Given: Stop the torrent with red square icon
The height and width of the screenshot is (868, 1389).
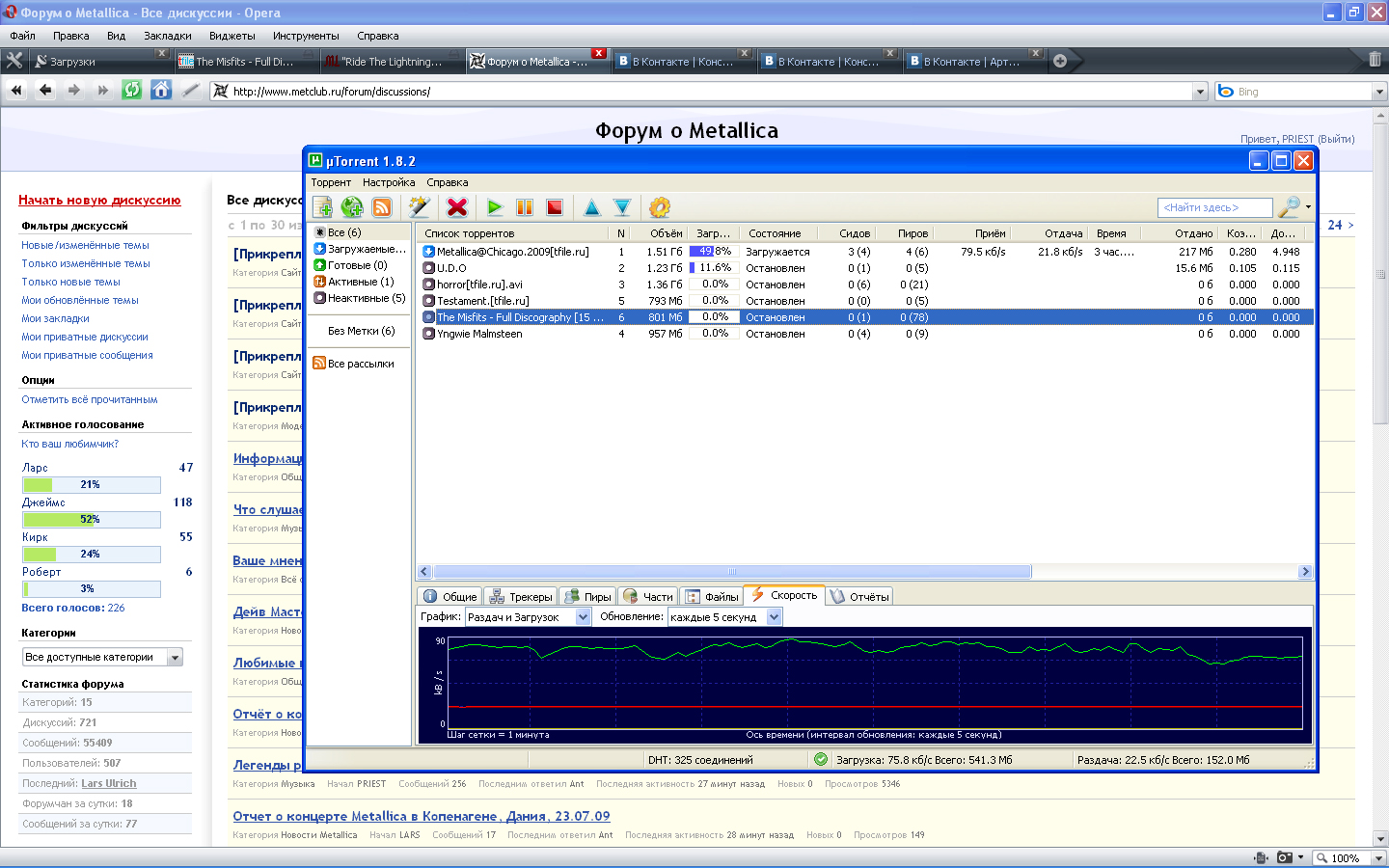Looking at the screenshot, I should pyautogui.click(x=555, y=207).
